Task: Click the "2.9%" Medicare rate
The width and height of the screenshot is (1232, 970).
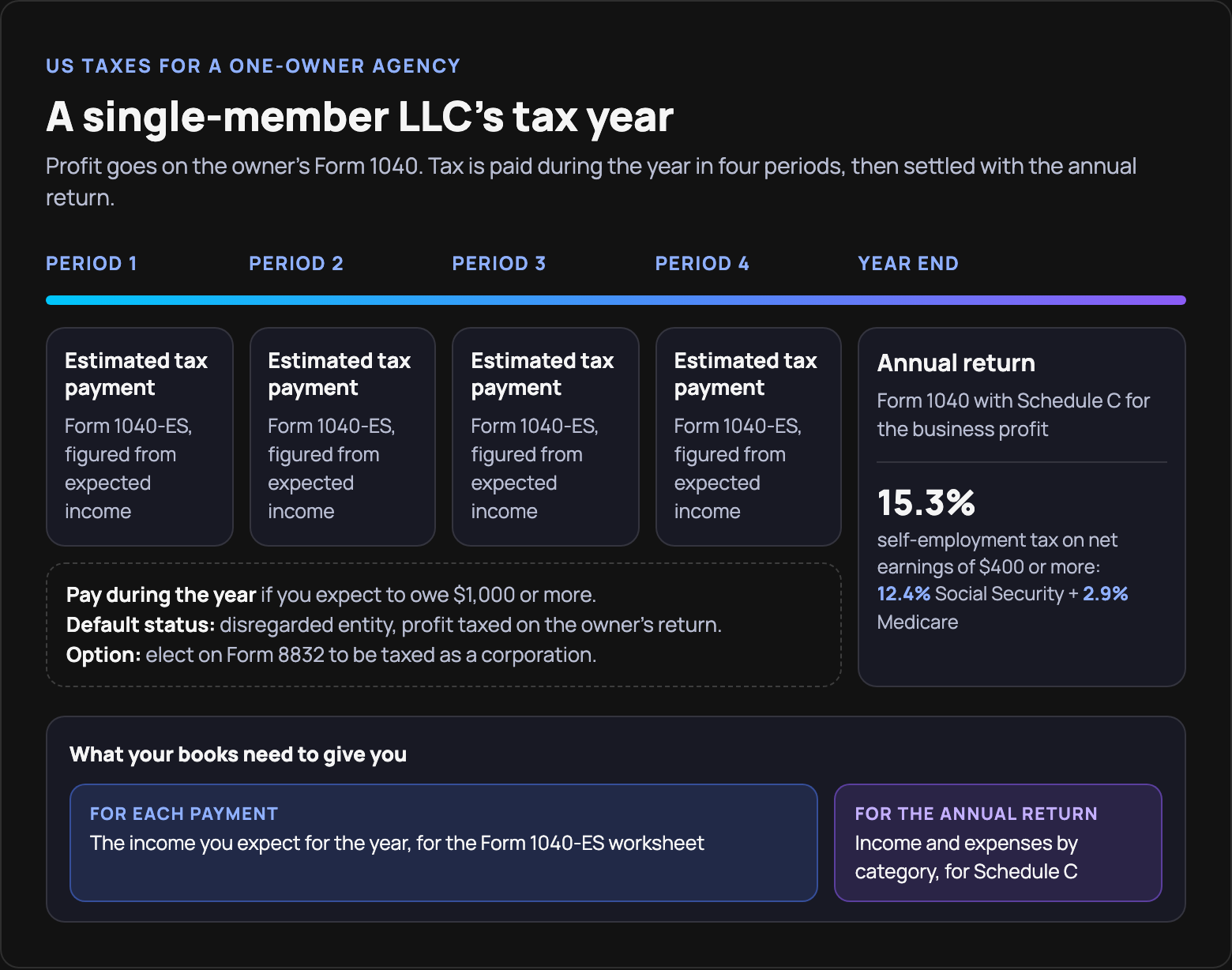Action: tap(1106, 593)
